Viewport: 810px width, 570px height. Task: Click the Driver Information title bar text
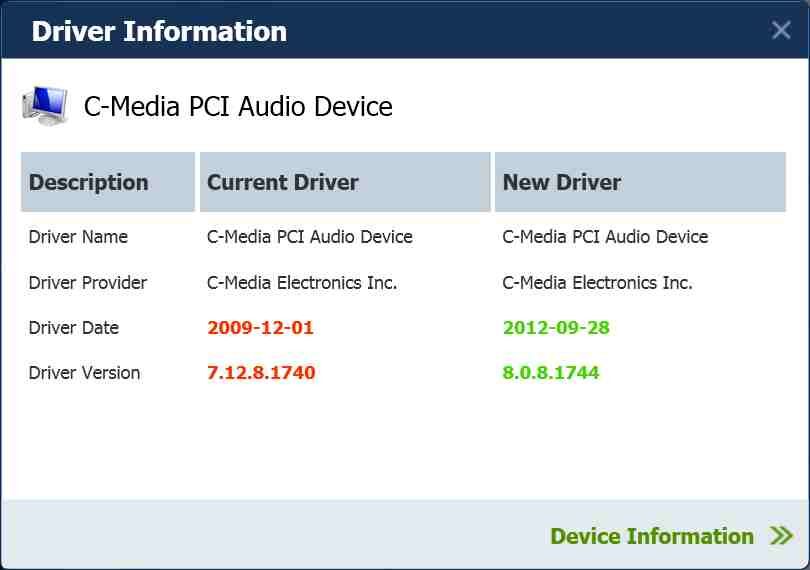(159, 31)
